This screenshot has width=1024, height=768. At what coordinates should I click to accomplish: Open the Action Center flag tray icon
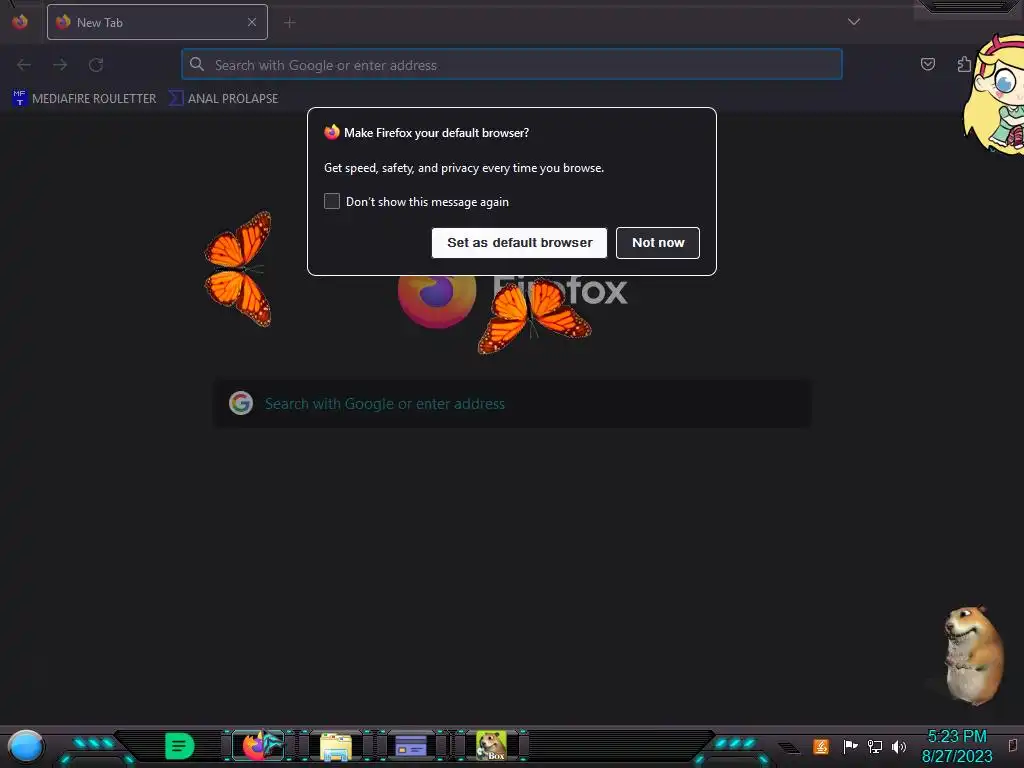click(850, 746)
